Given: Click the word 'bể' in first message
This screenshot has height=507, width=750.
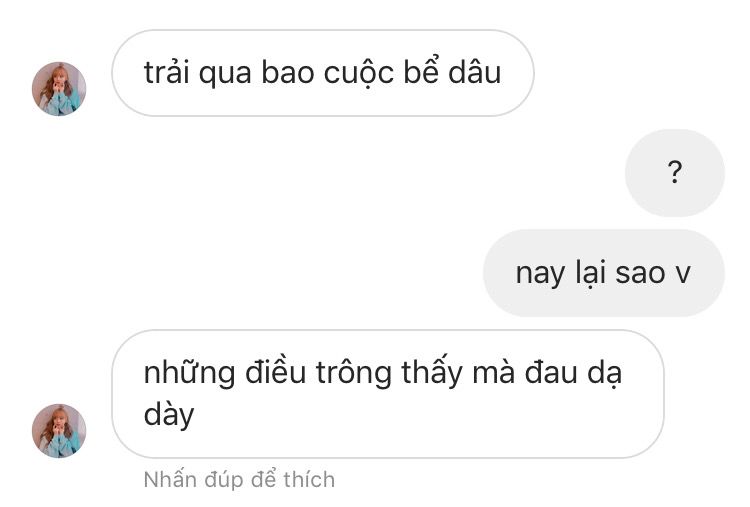Looking at the screenshot, I should 421,72.
